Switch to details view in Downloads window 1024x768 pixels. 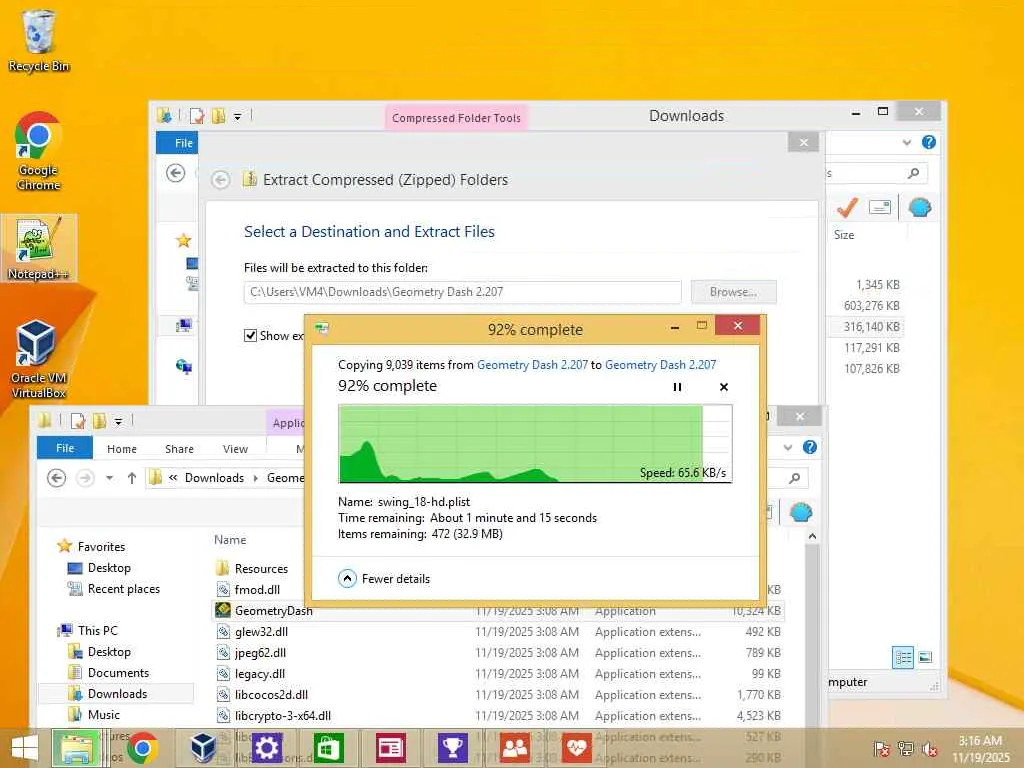coord(903,657)
